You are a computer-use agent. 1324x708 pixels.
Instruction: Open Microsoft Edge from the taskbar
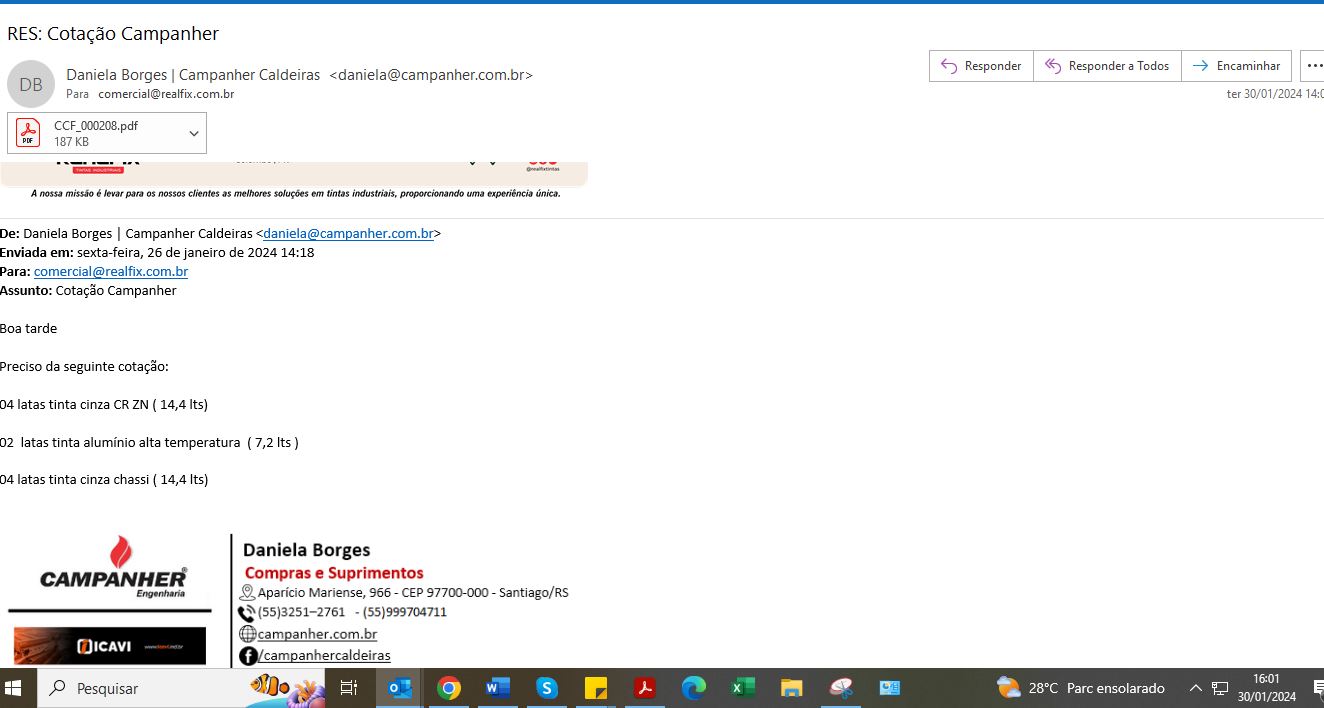pyautogui.click(x=693, y=688)
